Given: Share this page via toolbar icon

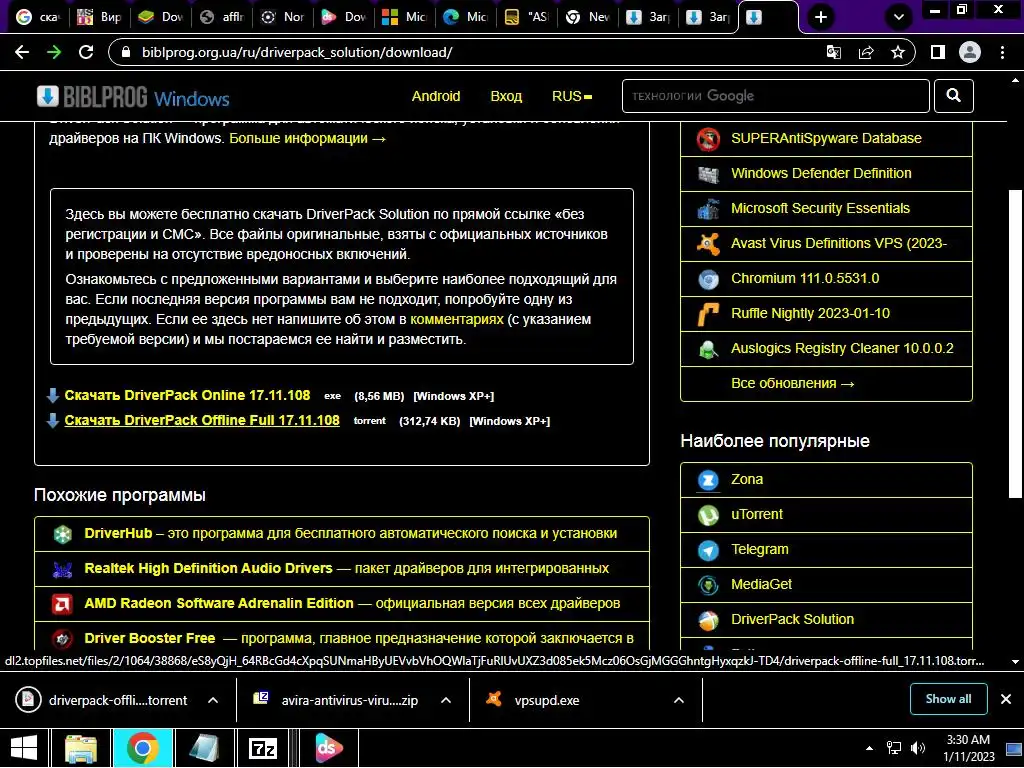Looking at the screenshot, I should tap(866, 52).
